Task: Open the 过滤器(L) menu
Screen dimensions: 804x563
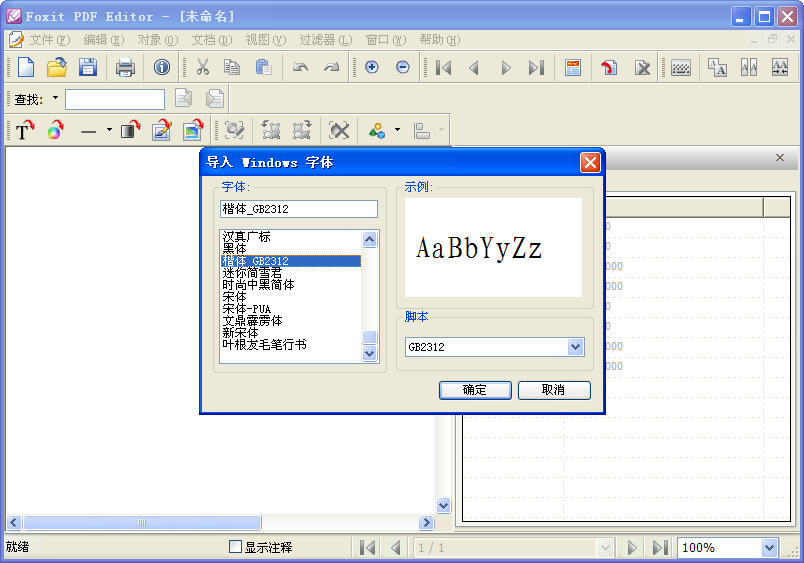Action: click(325, 40)
